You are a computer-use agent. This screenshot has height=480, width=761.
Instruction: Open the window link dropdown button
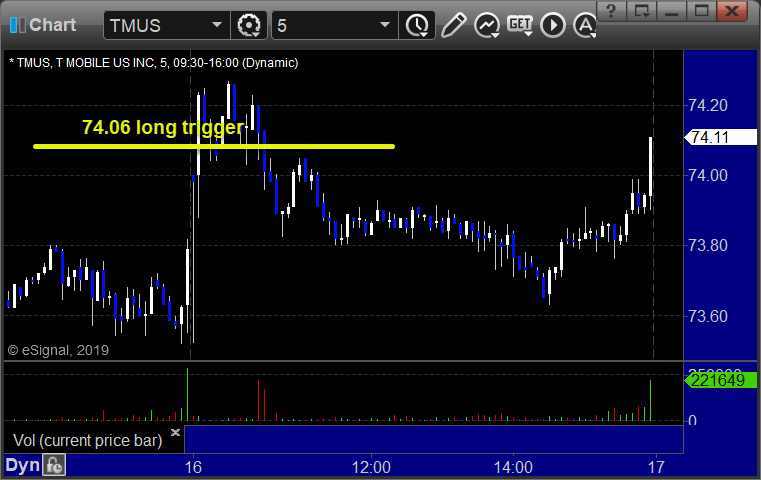coord(642,11)
